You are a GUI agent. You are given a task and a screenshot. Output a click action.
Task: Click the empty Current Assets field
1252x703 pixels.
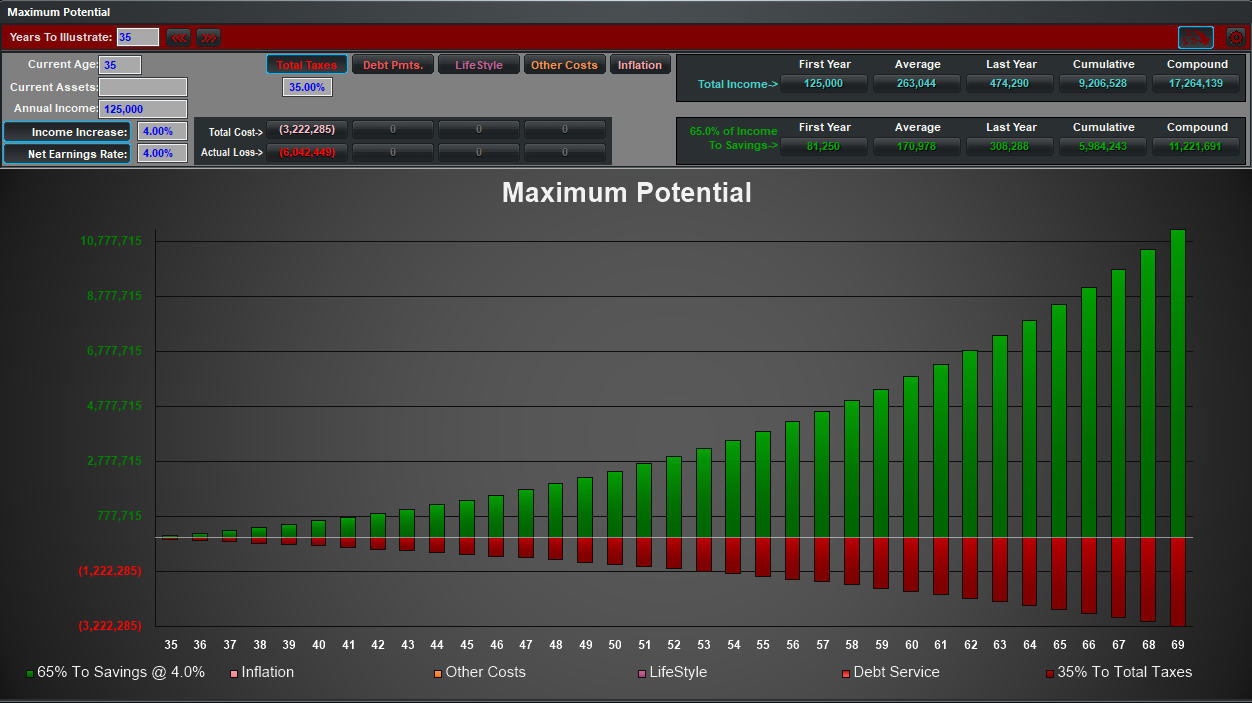coord(143,87)
